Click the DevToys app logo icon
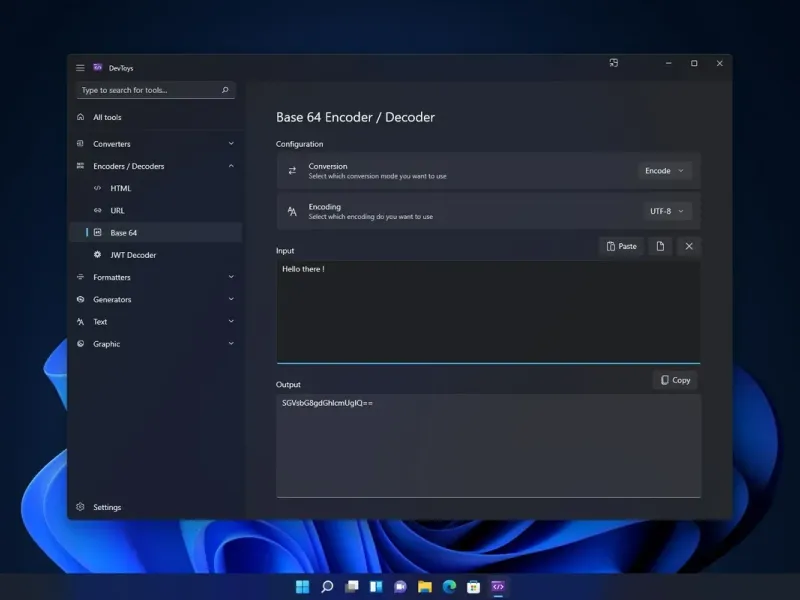Viewport: 800px width, 600px height. click(97, 67)
